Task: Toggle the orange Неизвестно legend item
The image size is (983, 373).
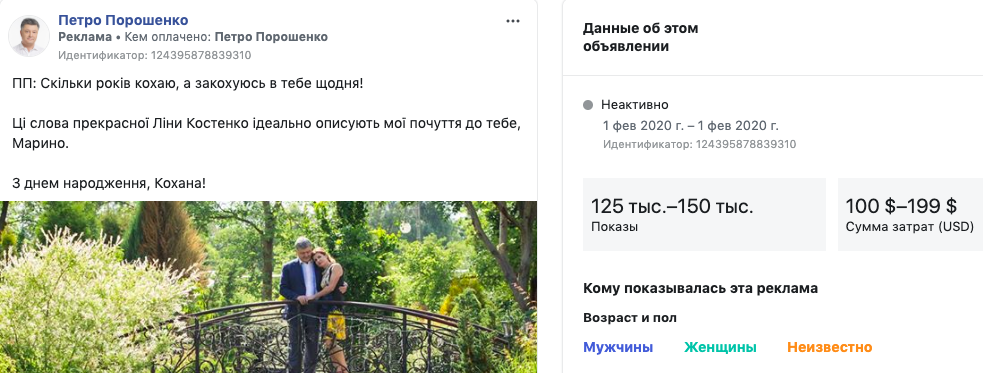Action: tap(829, 347)
